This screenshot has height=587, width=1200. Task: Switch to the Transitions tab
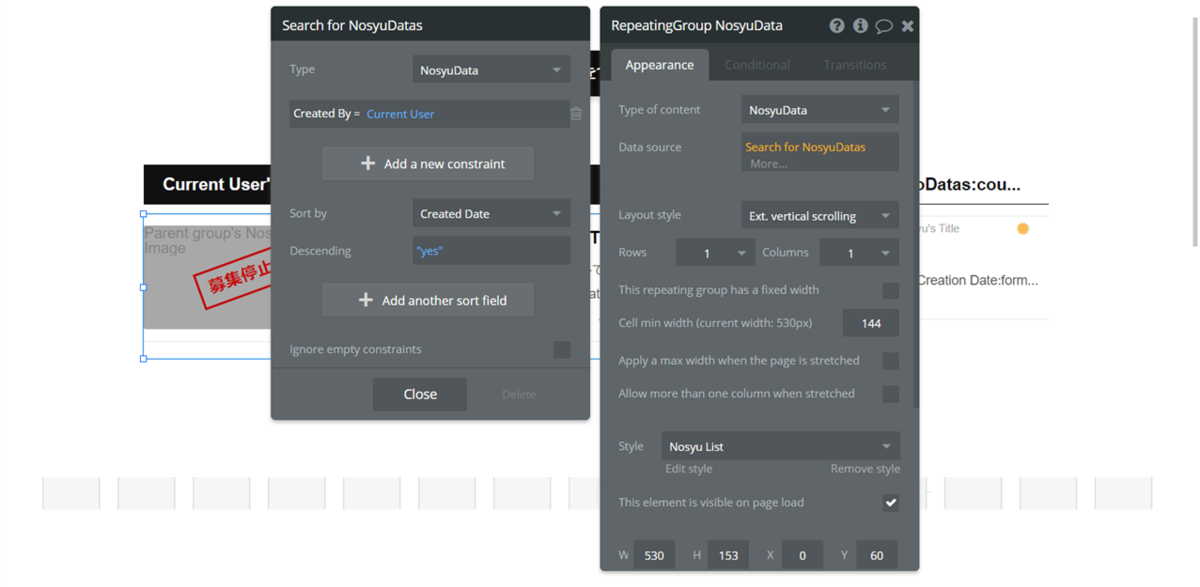[855, 65]
